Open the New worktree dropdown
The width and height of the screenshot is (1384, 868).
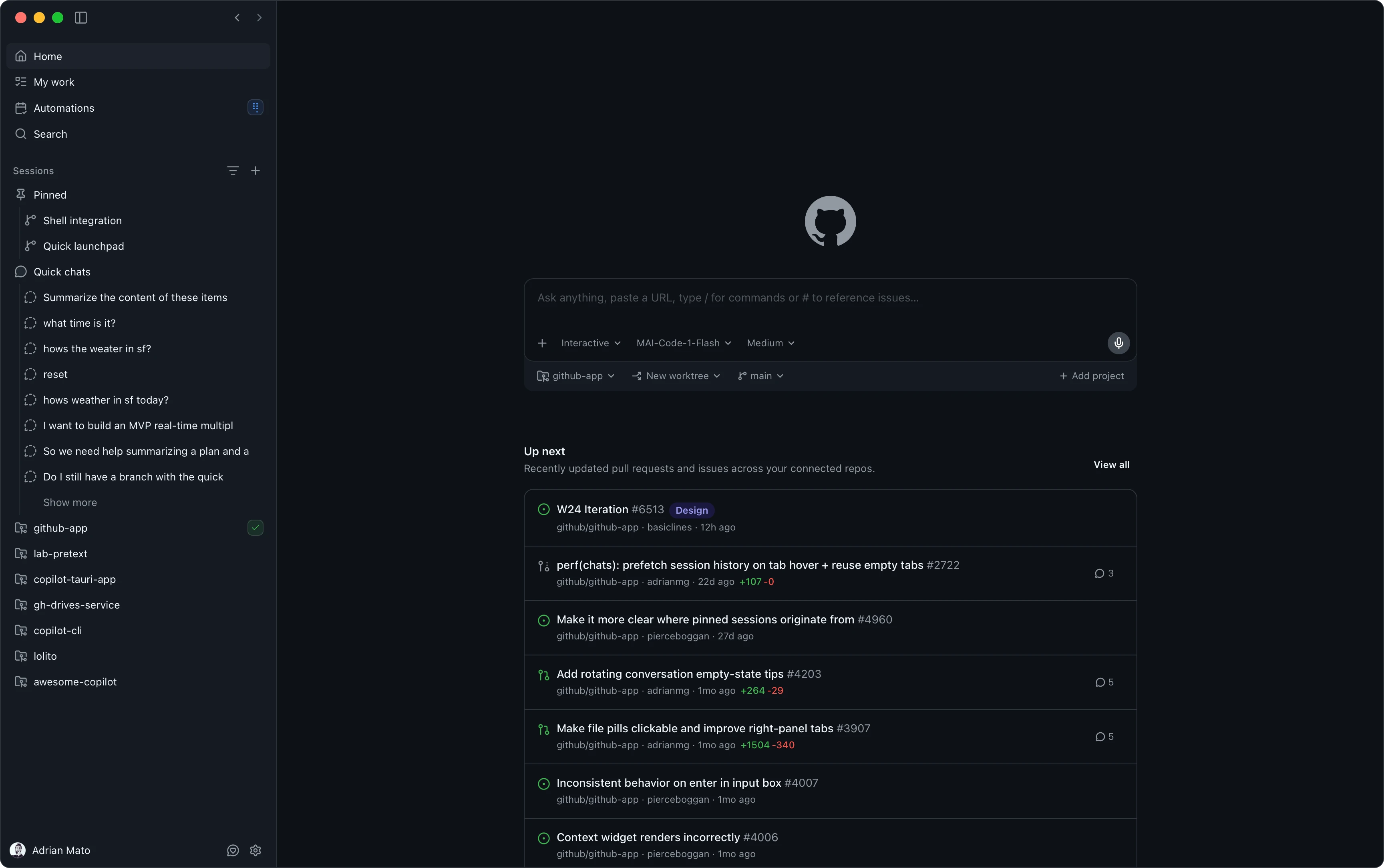pos(676,376)
